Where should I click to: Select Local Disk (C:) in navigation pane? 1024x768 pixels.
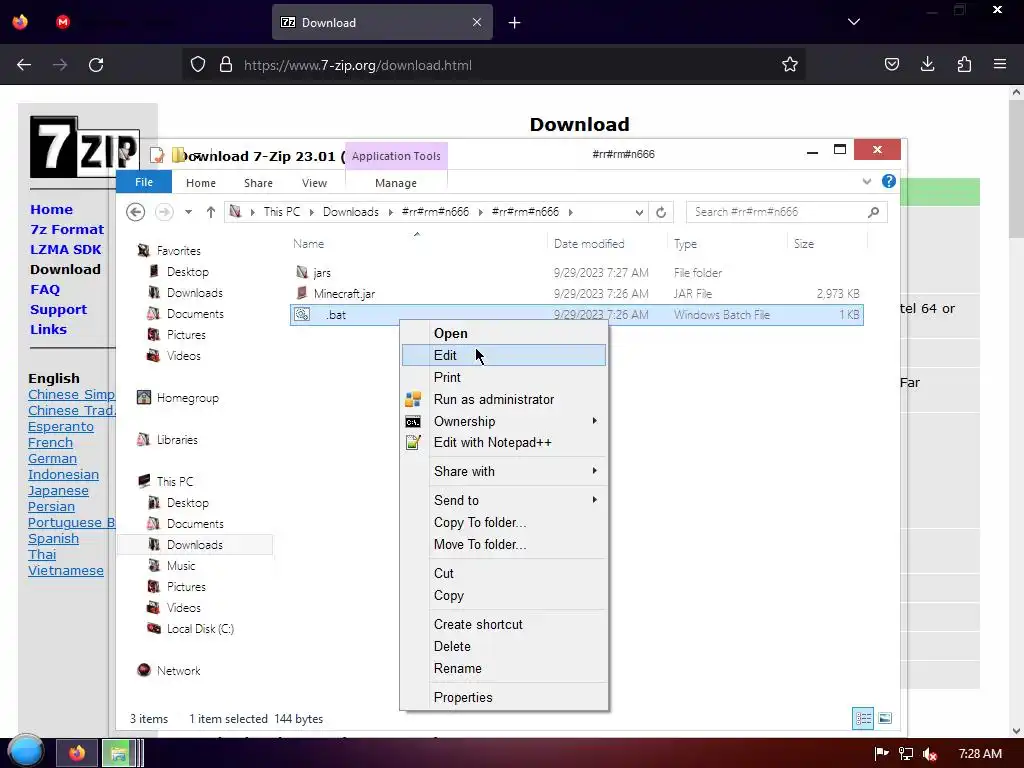click(200, 628)
